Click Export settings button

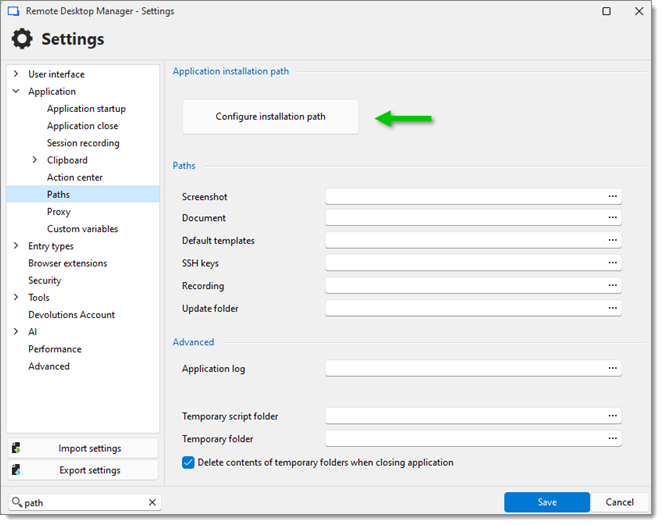point(83,470)
